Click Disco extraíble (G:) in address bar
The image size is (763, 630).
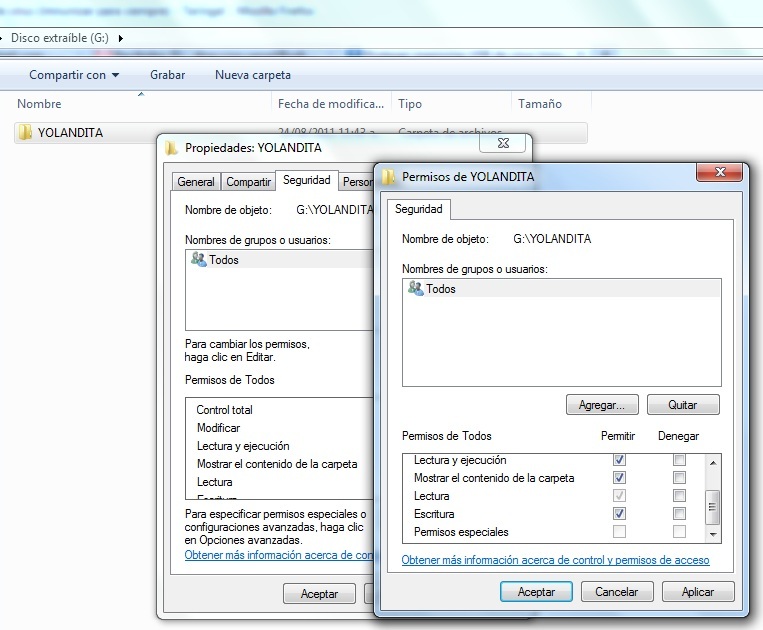point(60,38)
